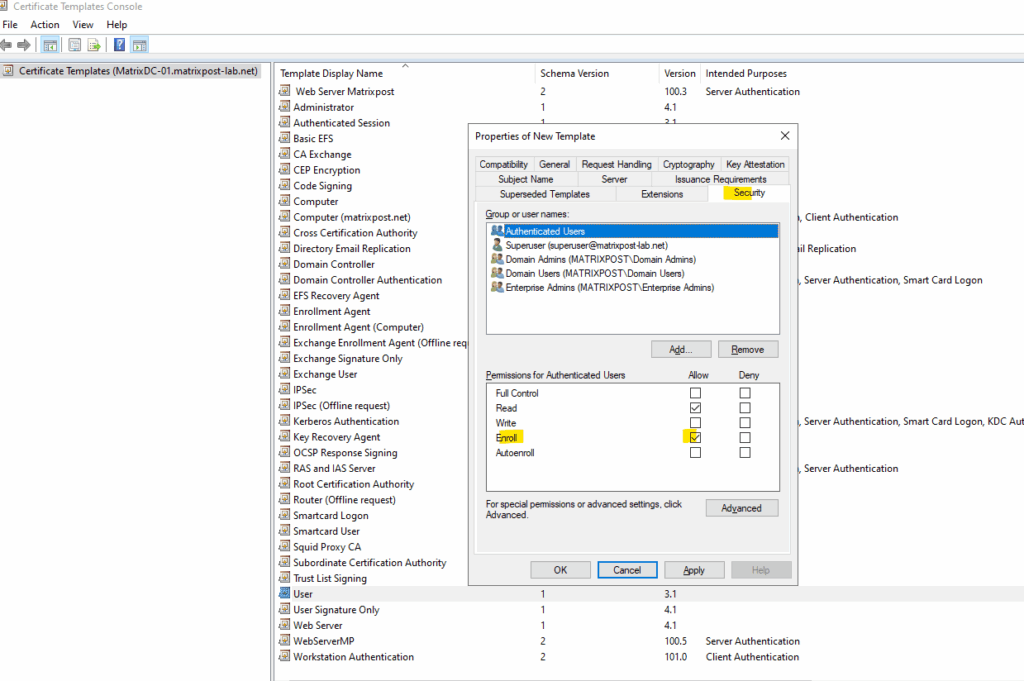This screenshot has height=681, width=1024.
Task: Open the Subject Name tab
Action: tap(525, 179)
